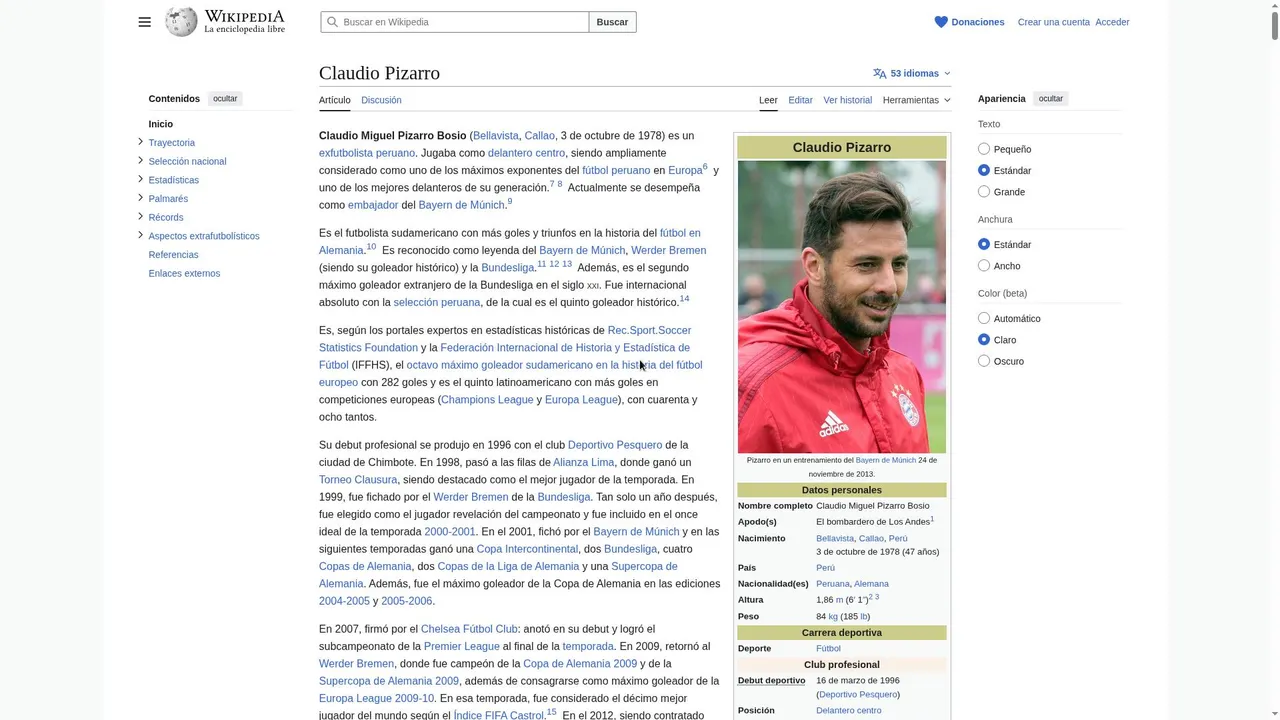Open the Alemana nationality link in infobox
The width and height of the screenshot is (1280, 720).
[x=871, y=584]
